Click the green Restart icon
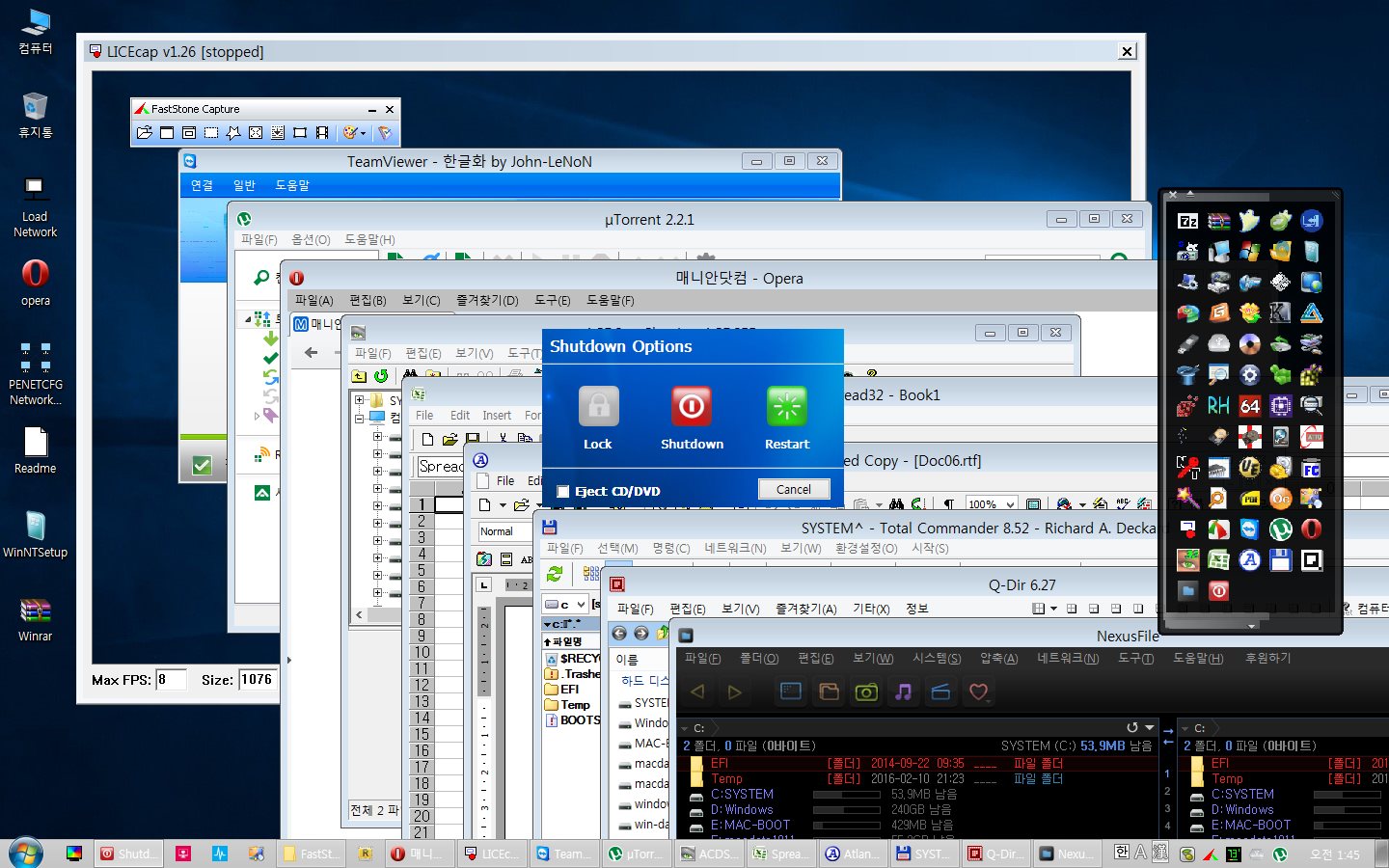Screen dimensions: 1389x868 click(x=786, y=406)
